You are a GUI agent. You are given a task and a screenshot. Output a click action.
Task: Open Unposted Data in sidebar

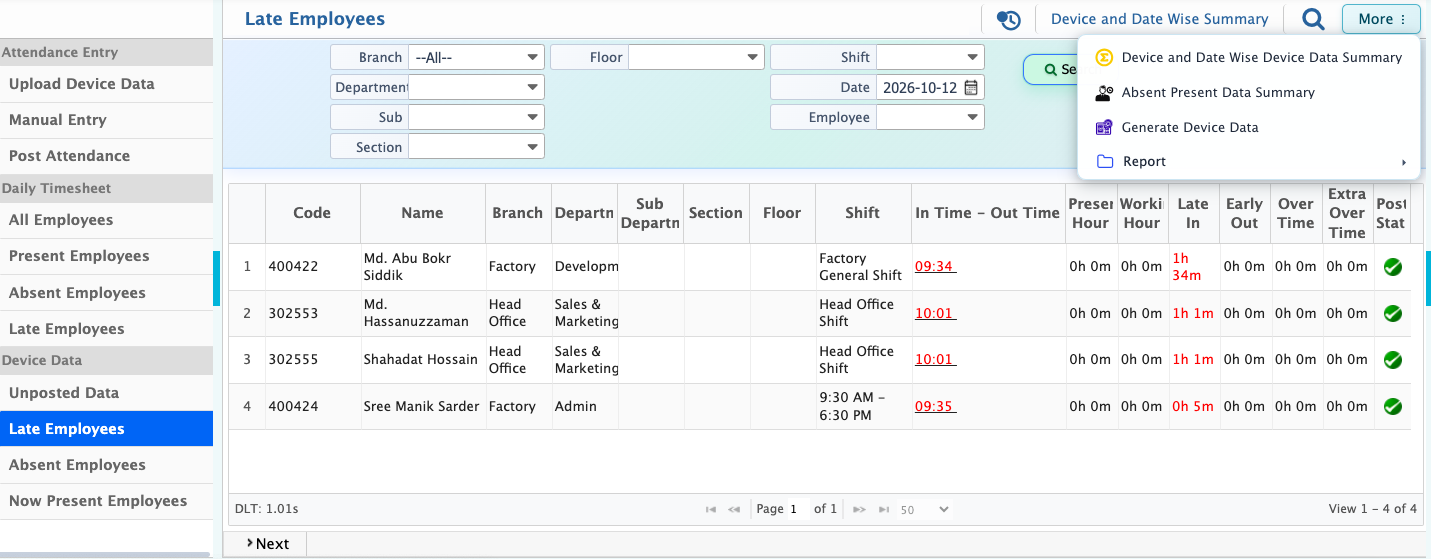106,393
